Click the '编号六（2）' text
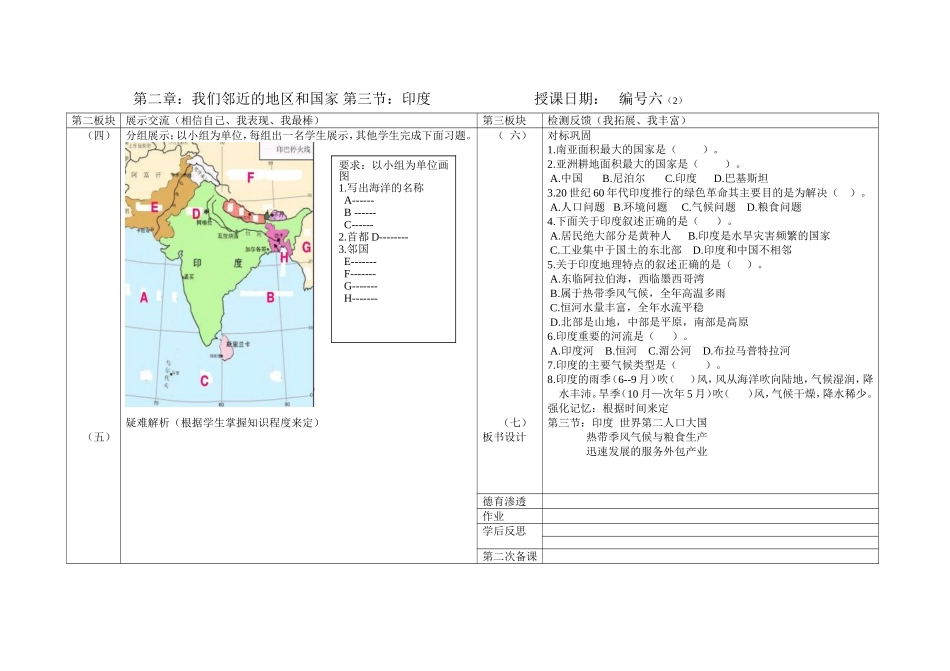Viewport: 950px width, 671px height. click(x=651, y=99)
